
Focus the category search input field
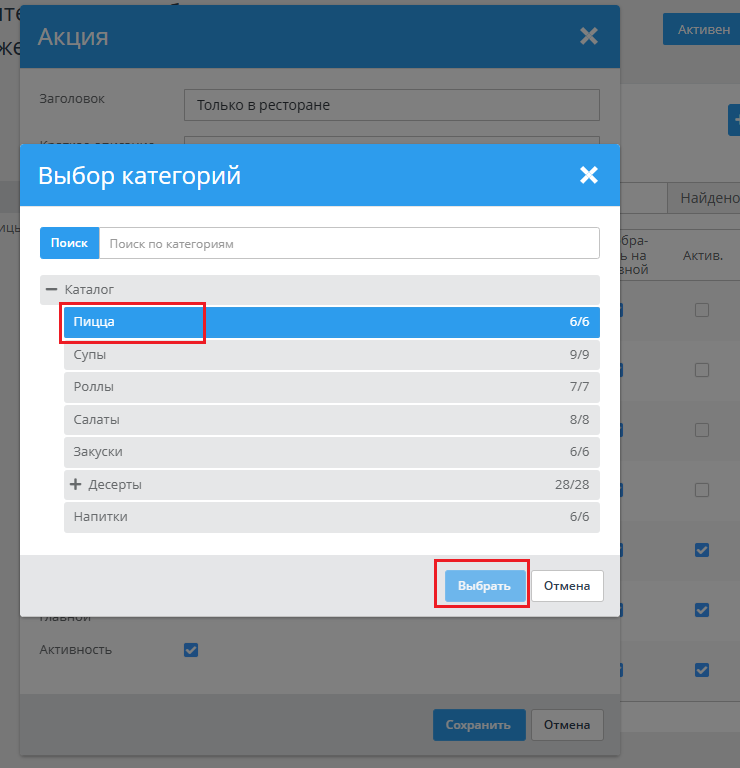pos(348,243)
